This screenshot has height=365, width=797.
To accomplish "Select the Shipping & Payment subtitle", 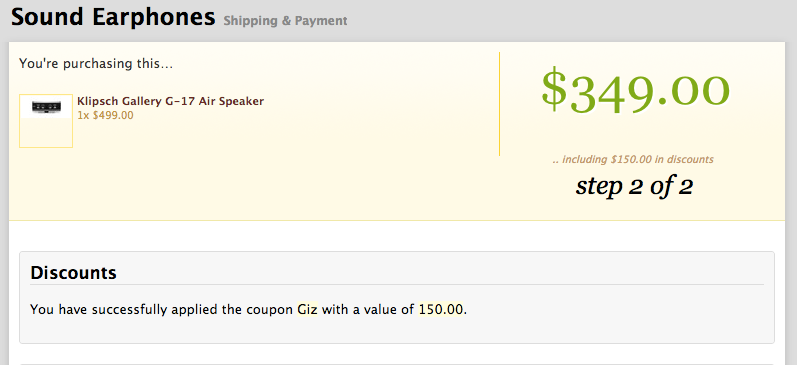I will pyautogui.click(x=285, y=21).
